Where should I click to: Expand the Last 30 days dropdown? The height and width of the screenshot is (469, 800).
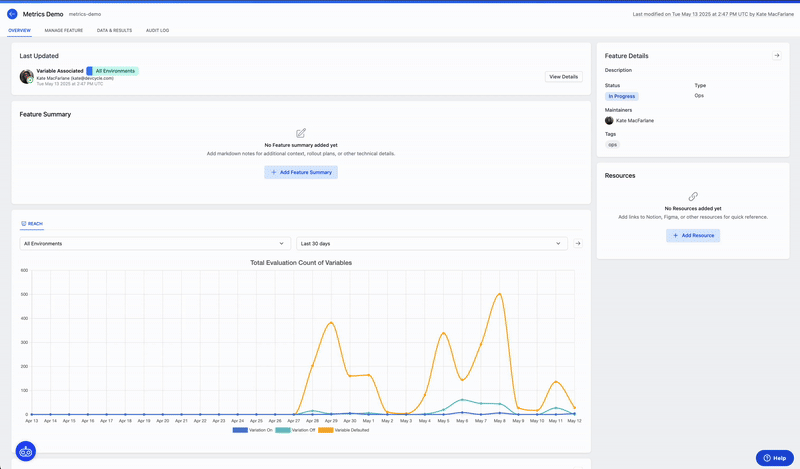pos(431,243)
